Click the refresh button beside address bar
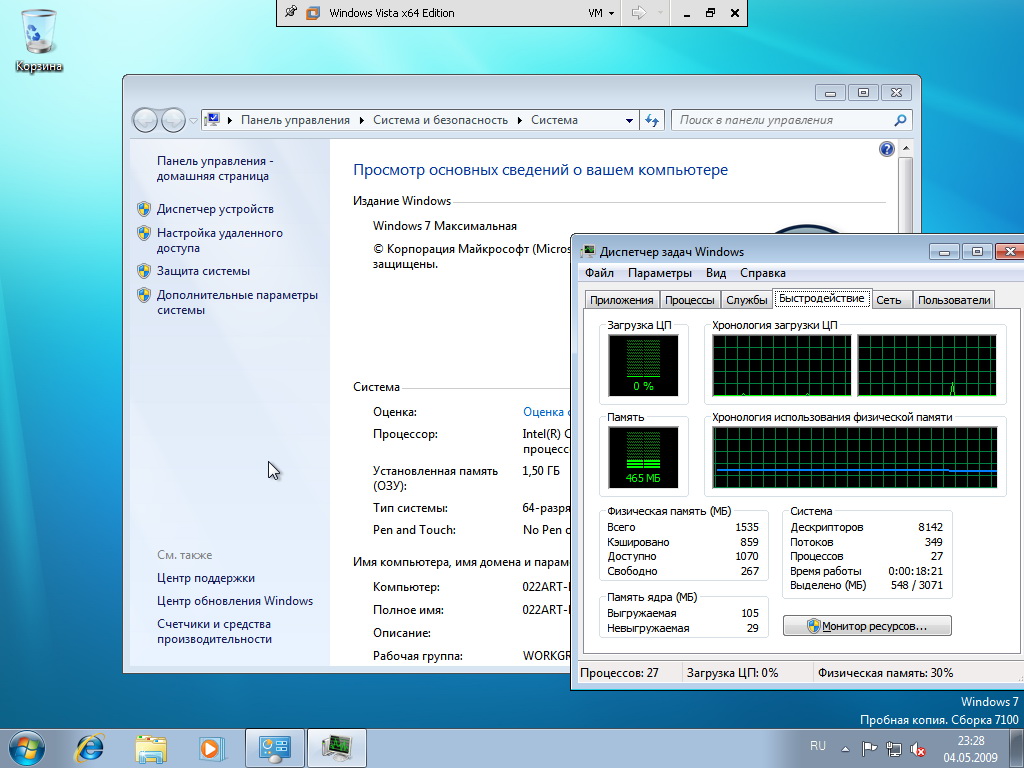This screenshot has height=768, width=1024. coord(652,120)
